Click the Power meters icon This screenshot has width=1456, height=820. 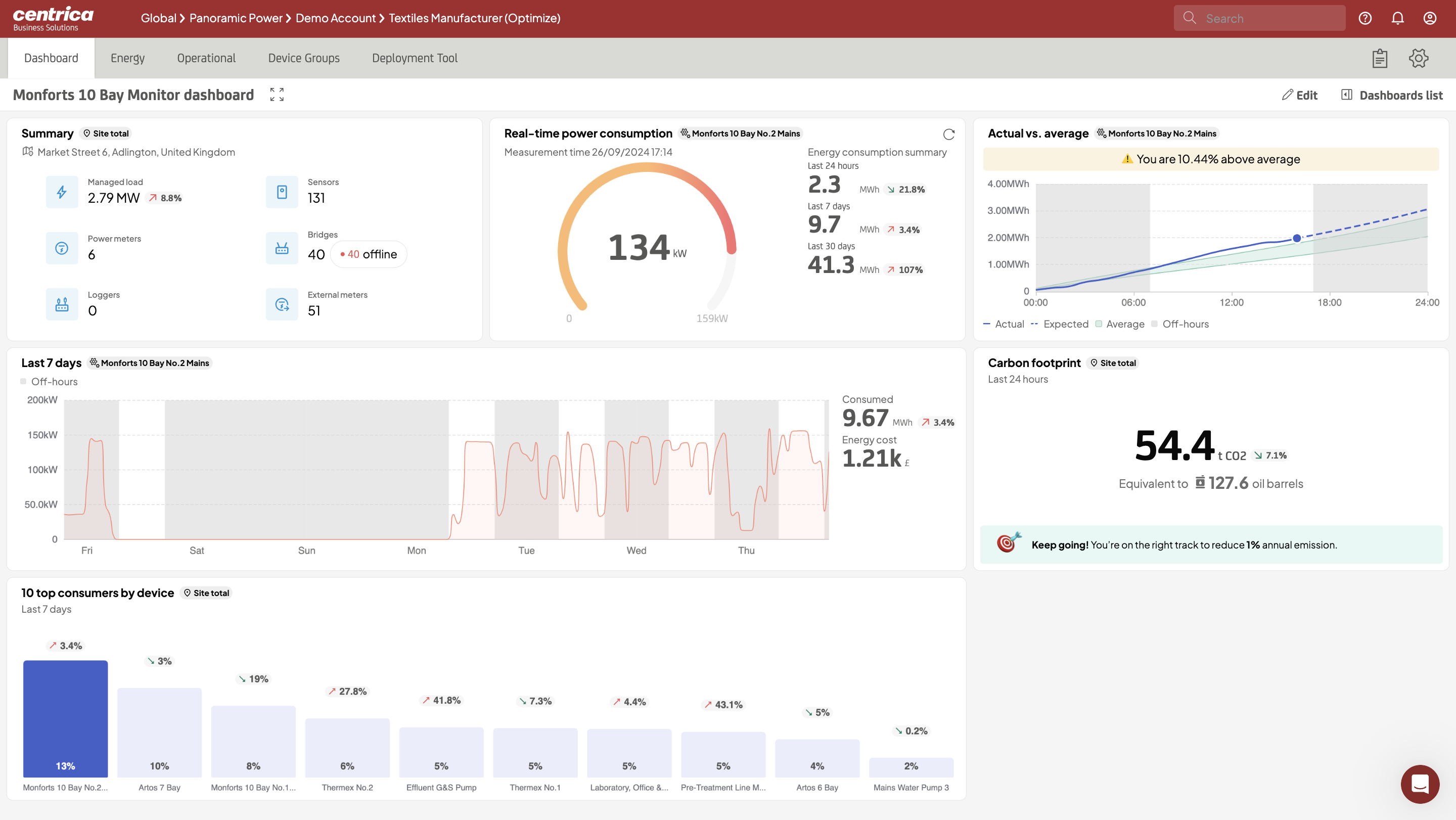click(62, 248)
